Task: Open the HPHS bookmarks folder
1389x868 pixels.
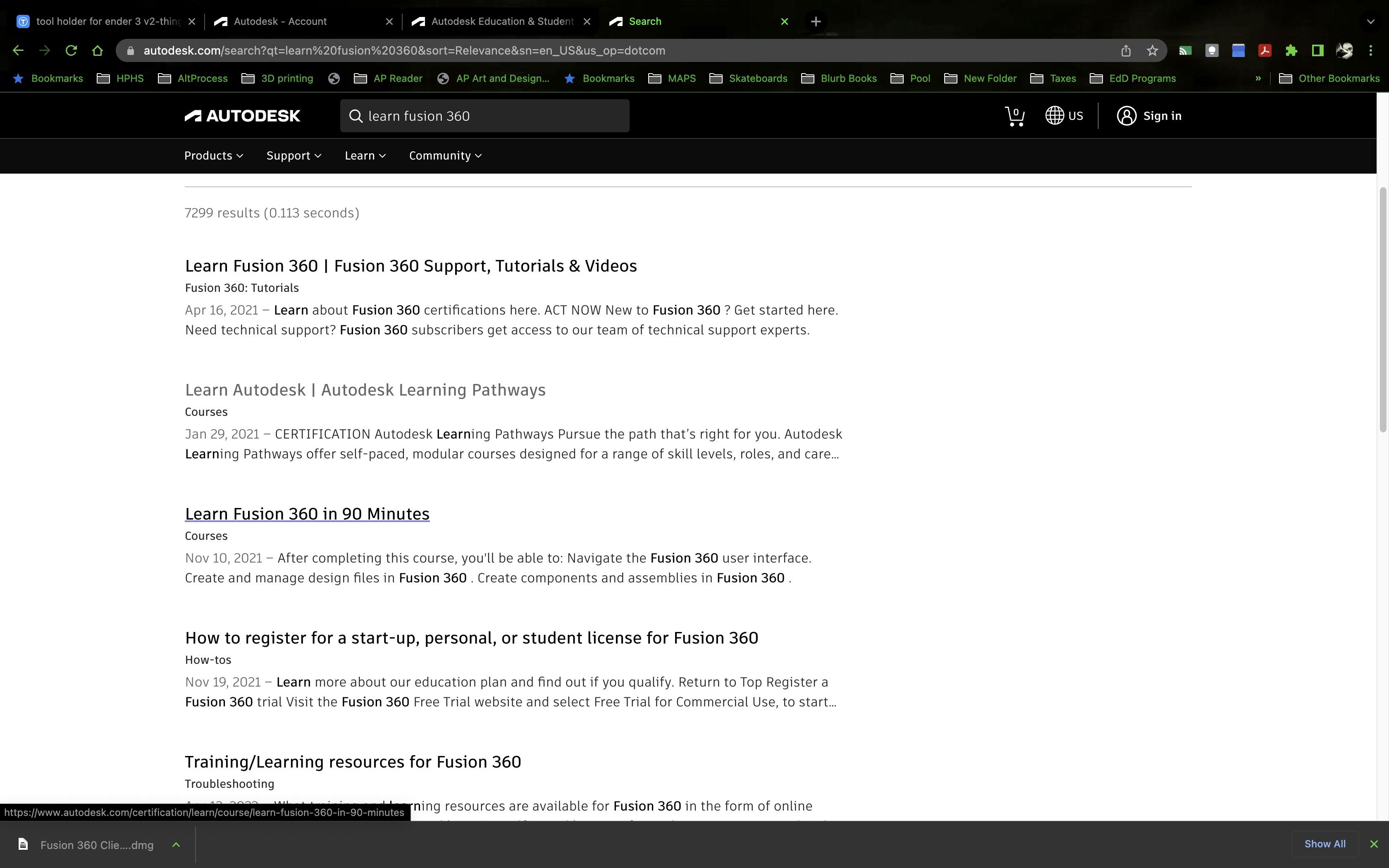Action: pyautogui.click(x=120, y=78)
